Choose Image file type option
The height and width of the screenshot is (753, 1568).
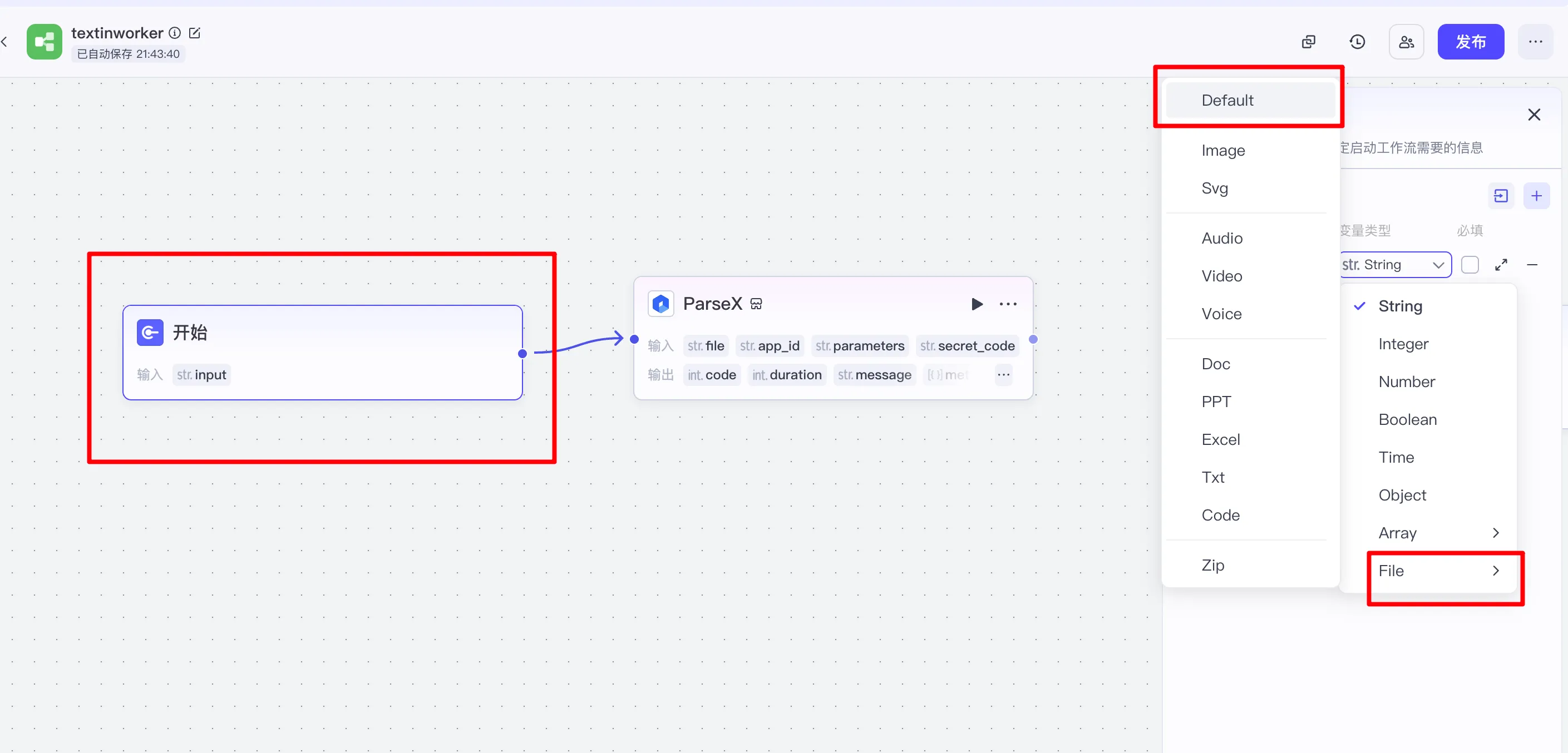click(x=1223, y=150)
